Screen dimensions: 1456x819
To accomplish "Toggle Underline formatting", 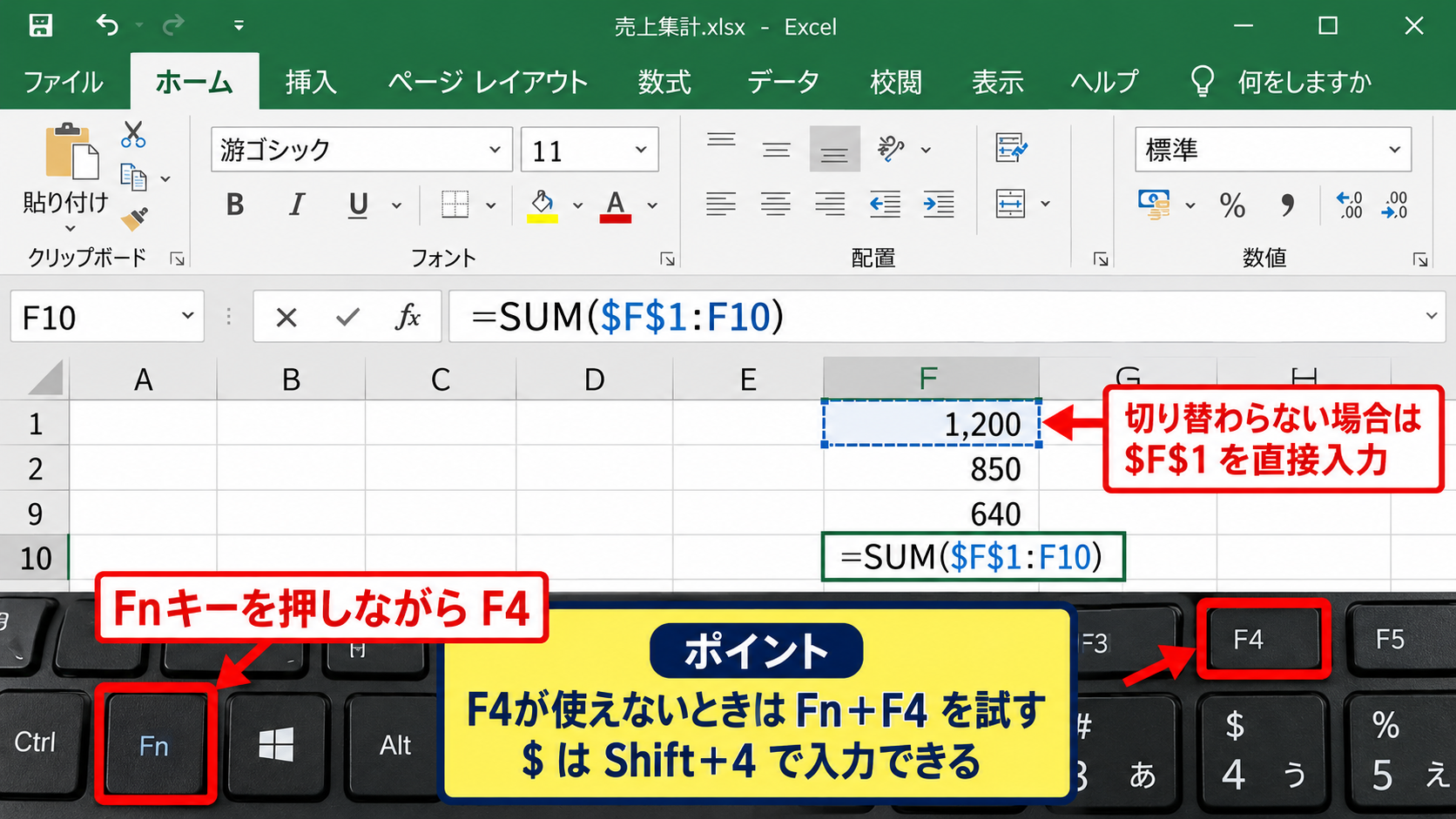I will click(x=358, y=206).
